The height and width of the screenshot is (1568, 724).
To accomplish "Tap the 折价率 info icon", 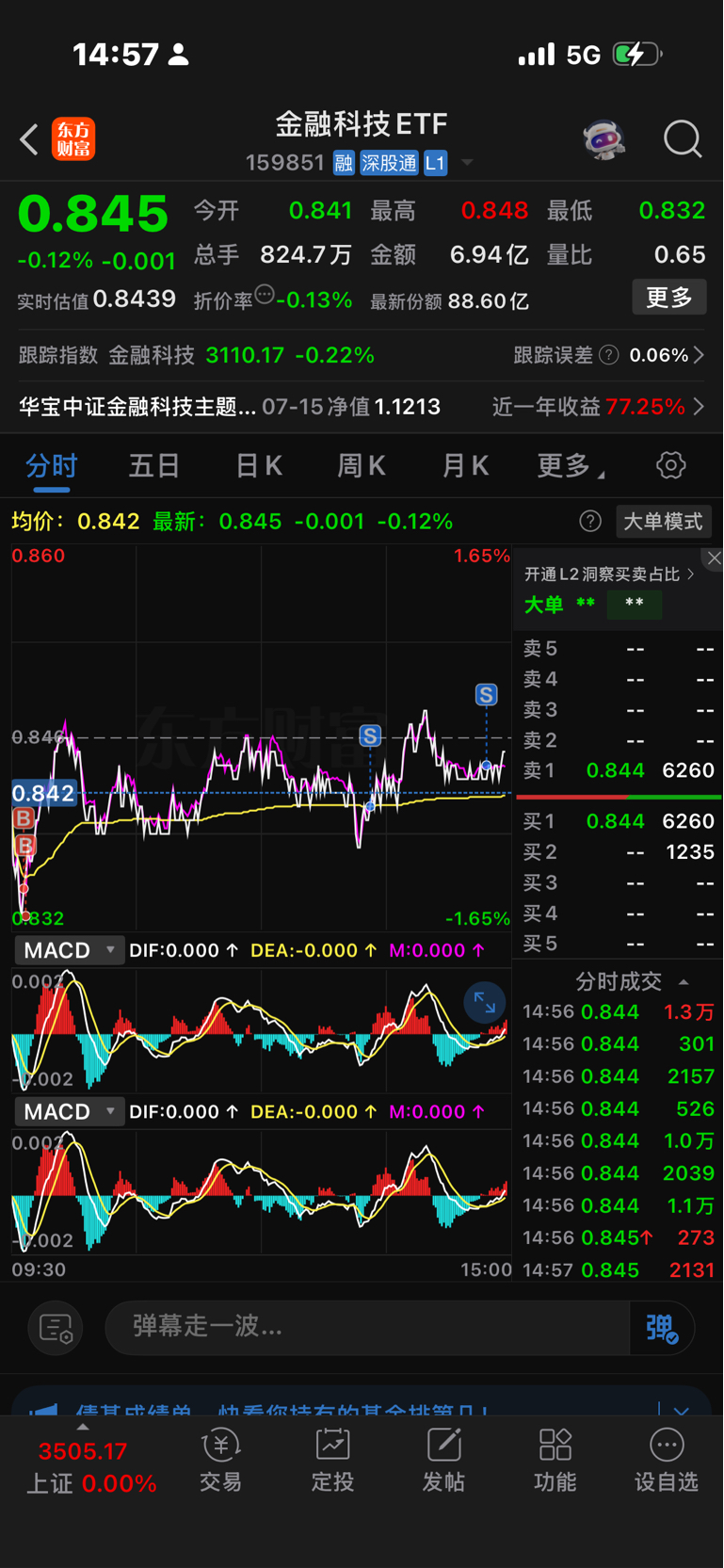I will pos(265,295).
